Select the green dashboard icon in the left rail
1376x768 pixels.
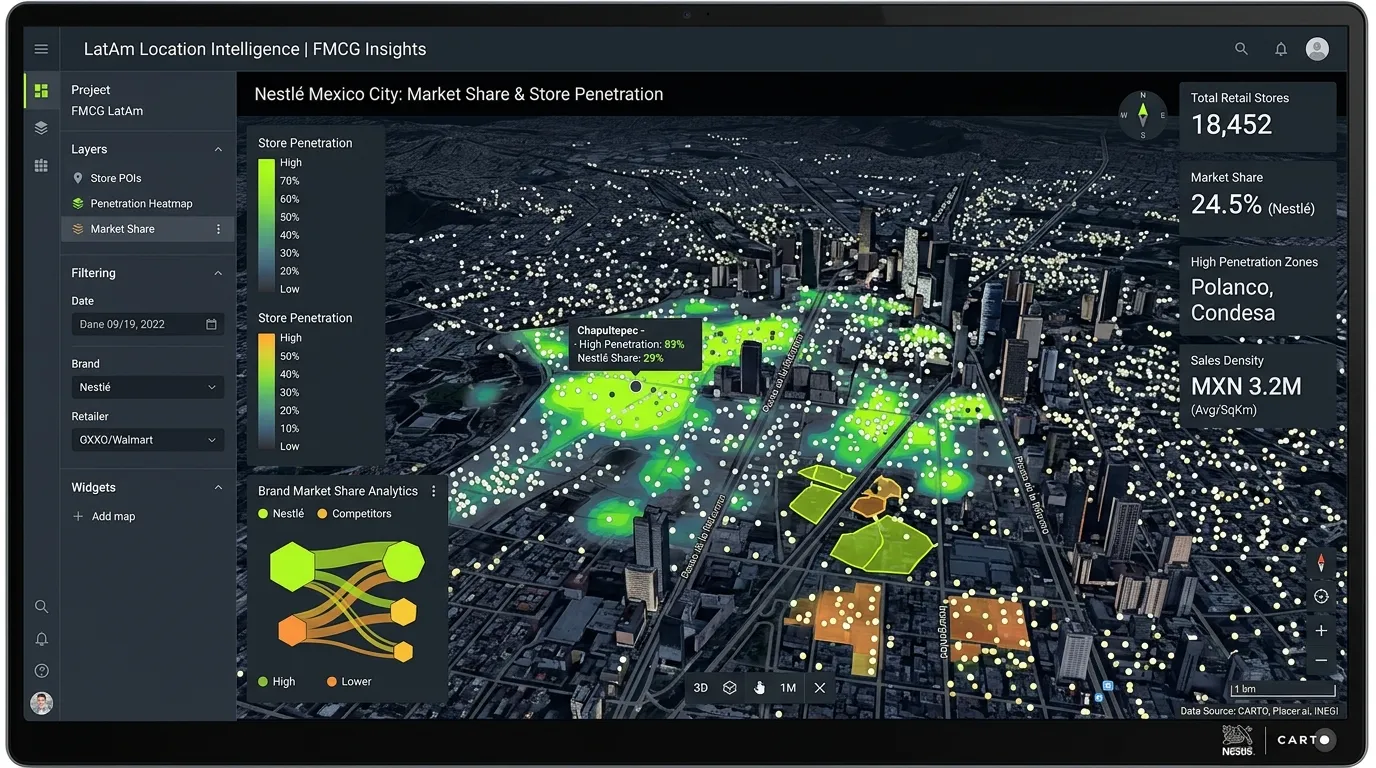[x=41, y=91]
